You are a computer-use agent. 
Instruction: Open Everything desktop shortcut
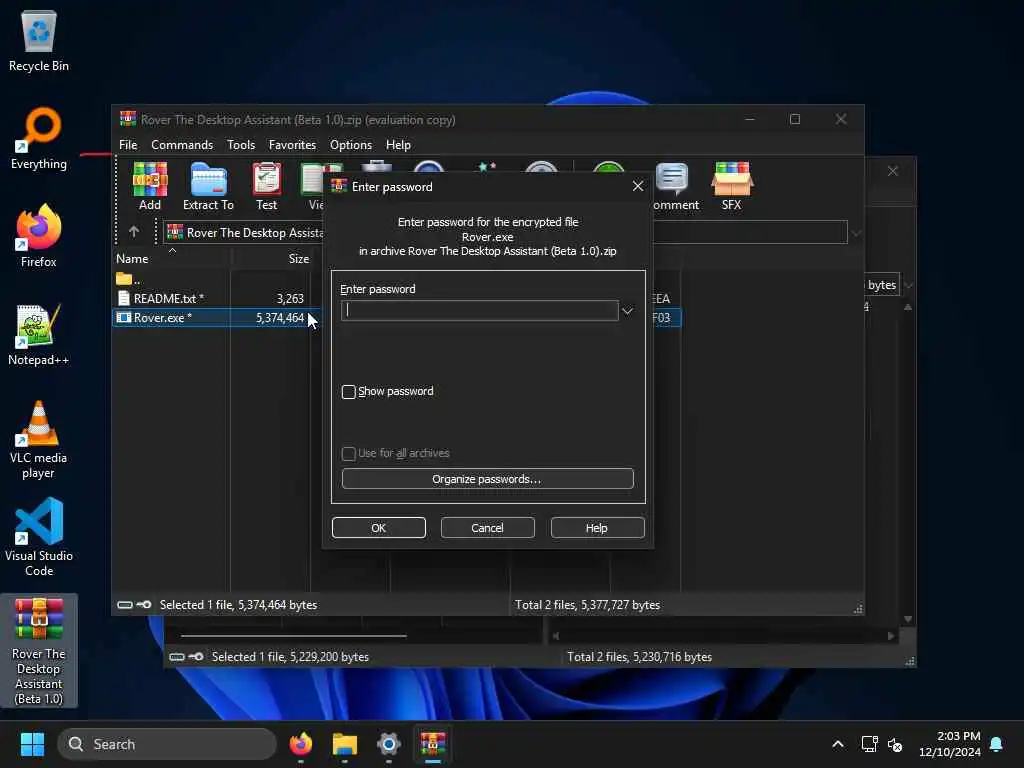(39, 139)
